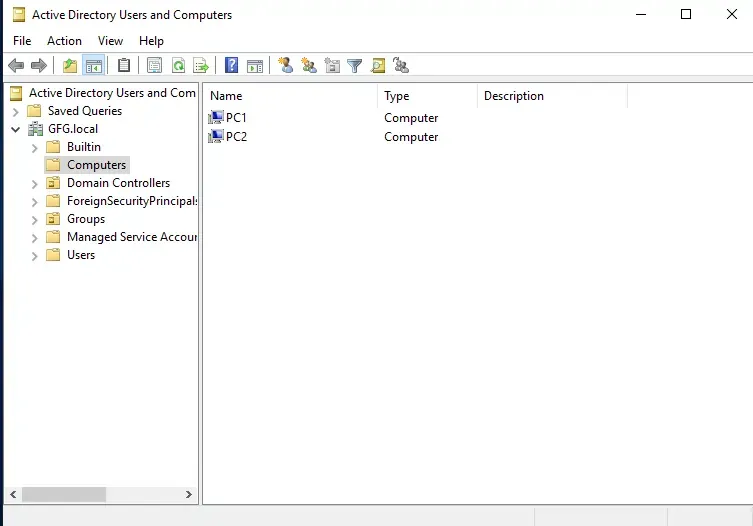Click the Back arrow toolbar button

(x=16, y=65)
